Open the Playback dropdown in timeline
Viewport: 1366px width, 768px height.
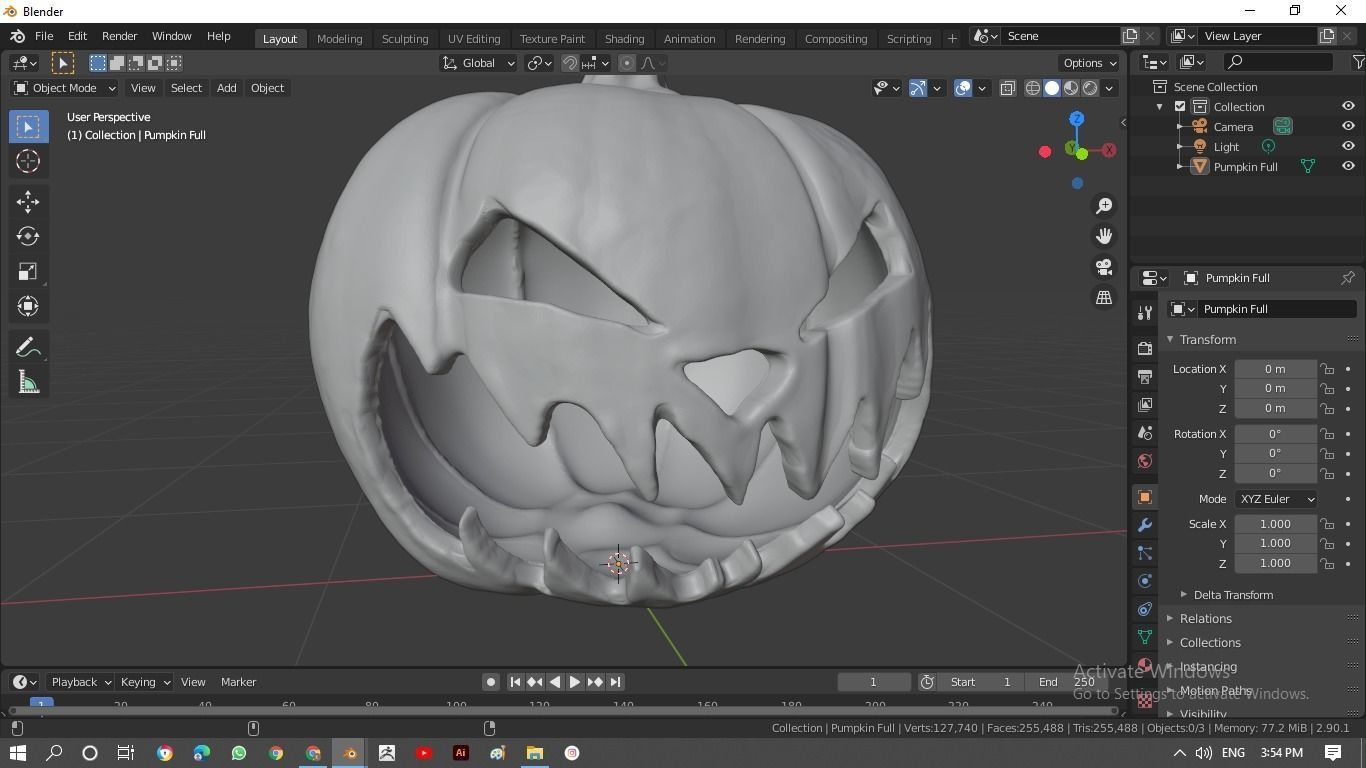(x=80, y=682)
